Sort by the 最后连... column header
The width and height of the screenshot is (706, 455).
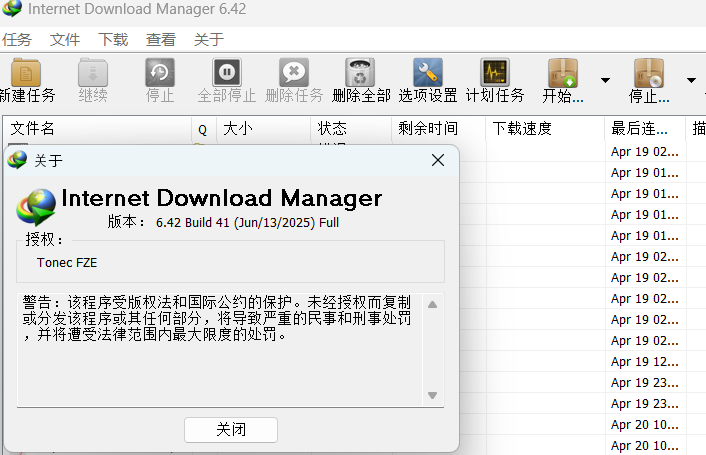tap(645, 129)
